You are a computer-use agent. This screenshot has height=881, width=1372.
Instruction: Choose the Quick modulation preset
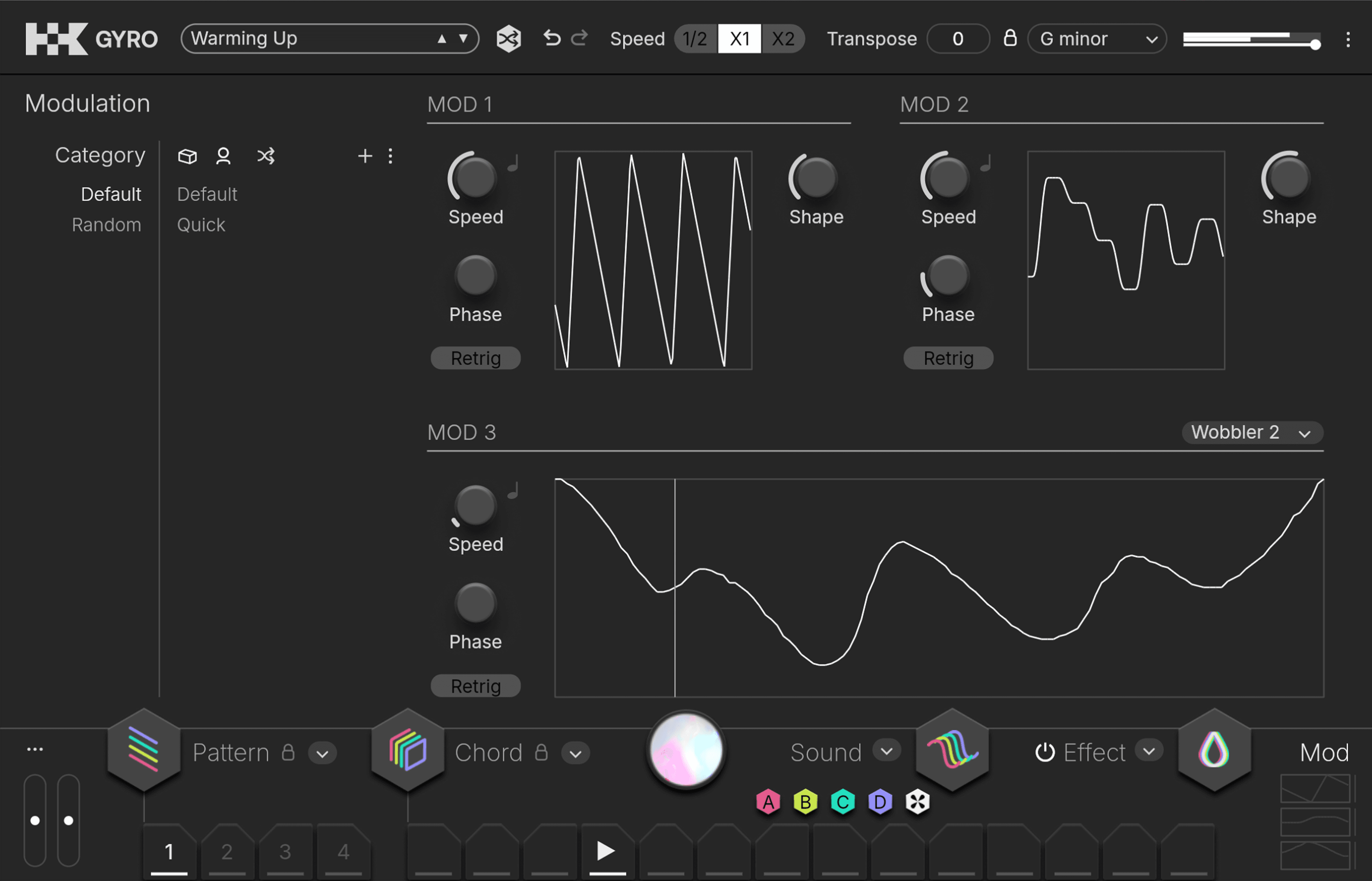[x=201, y=225]
